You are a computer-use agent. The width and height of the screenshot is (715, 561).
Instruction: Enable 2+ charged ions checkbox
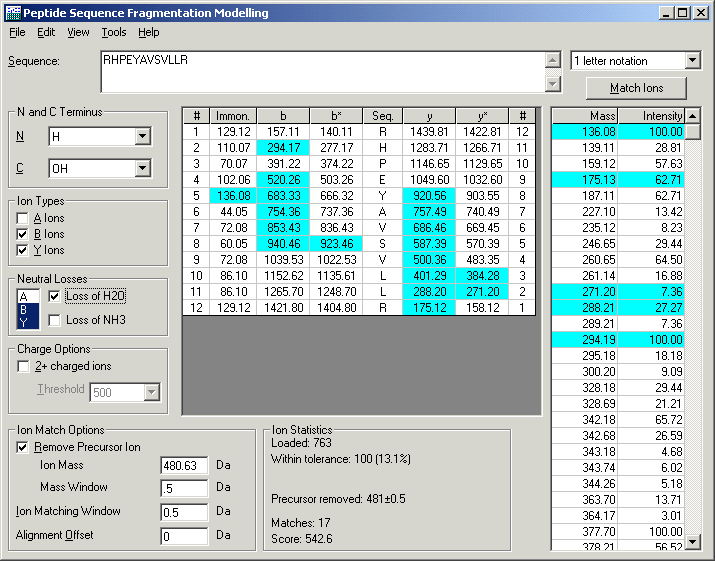[23, 366]
